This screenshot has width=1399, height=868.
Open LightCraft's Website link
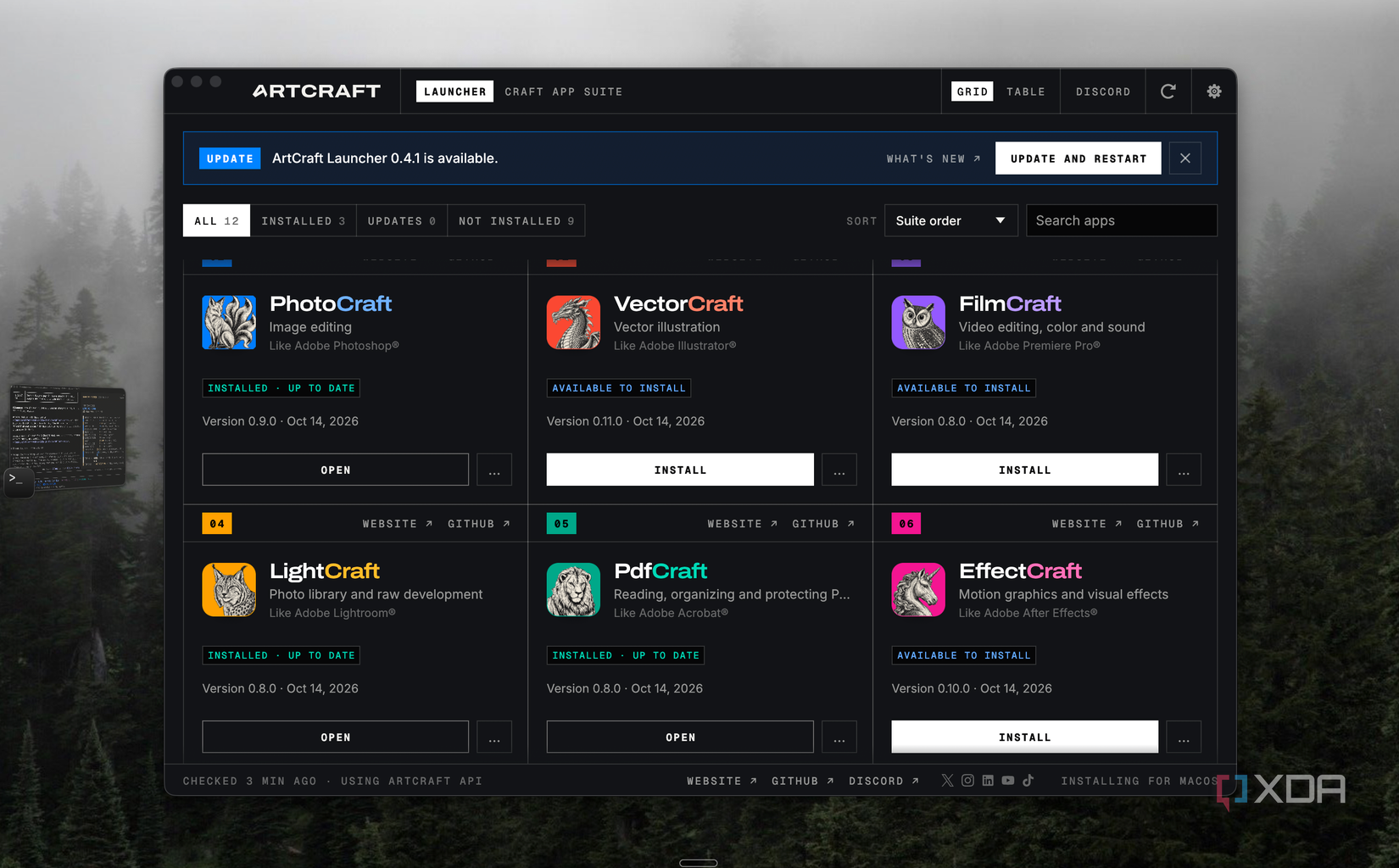point(398,524)
